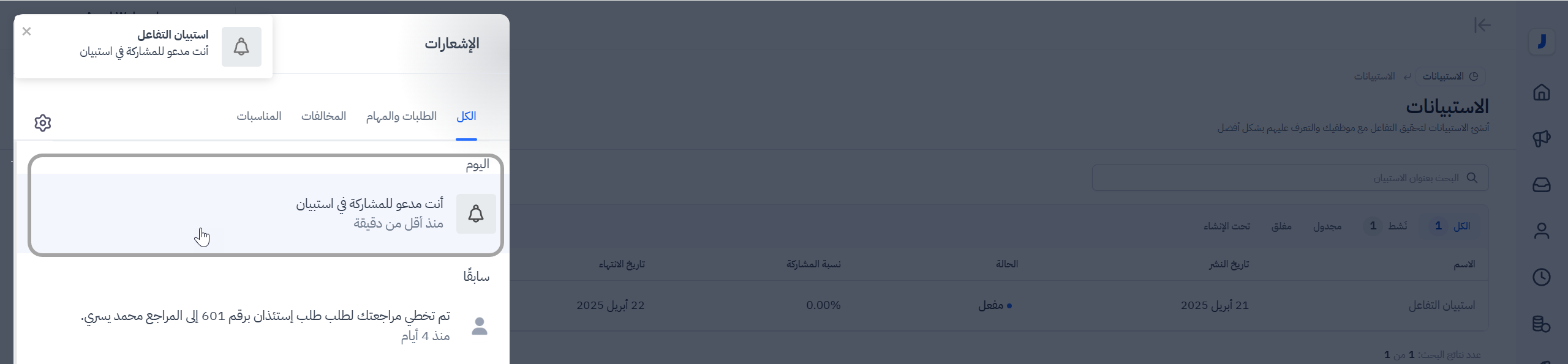Screen dimensions: 1568x364
Task: Switch to المناسبات notifications tab
Action: pos(259,116)
